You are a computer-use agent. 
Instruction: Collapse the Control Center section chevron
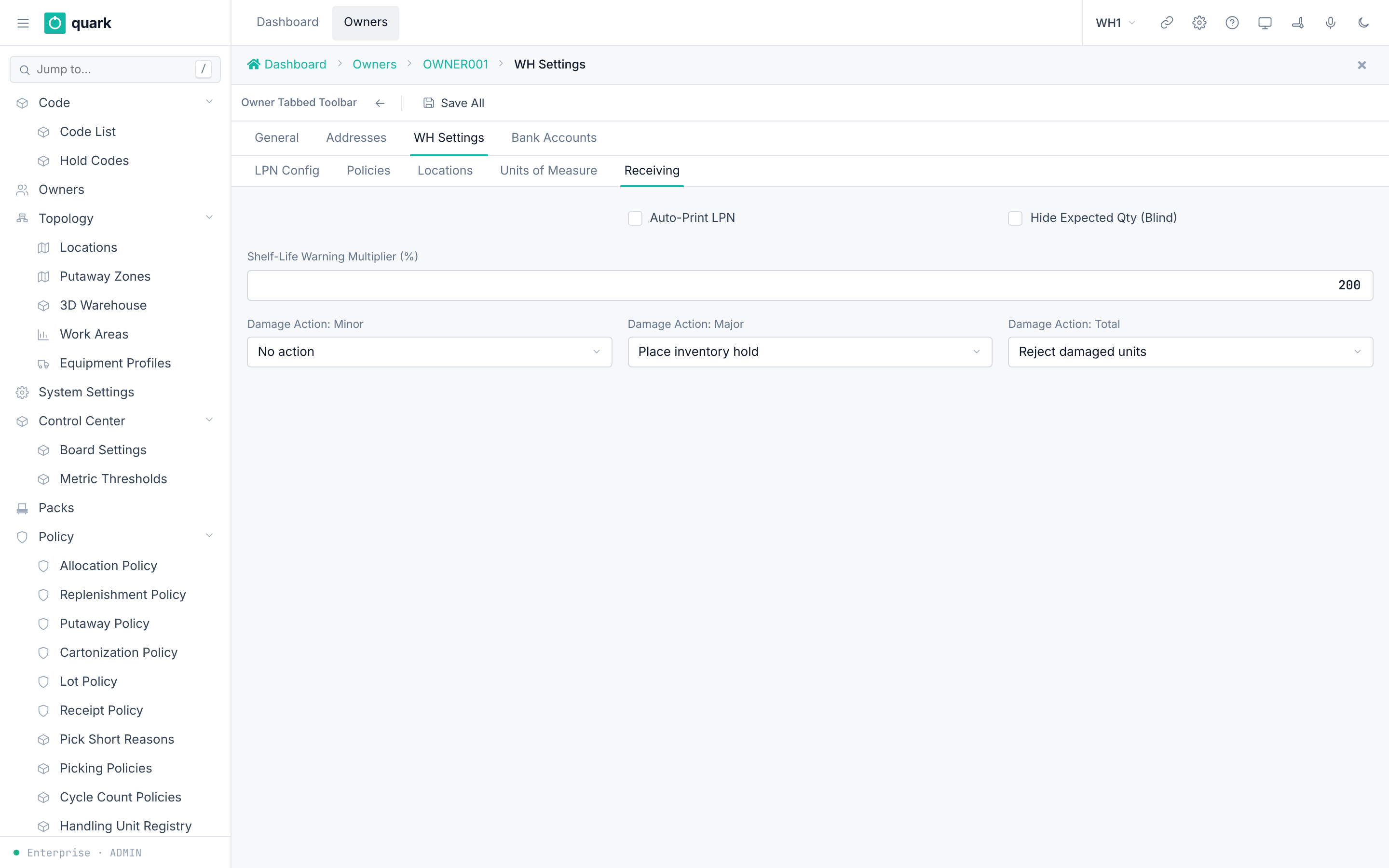[x=209, y=420]
